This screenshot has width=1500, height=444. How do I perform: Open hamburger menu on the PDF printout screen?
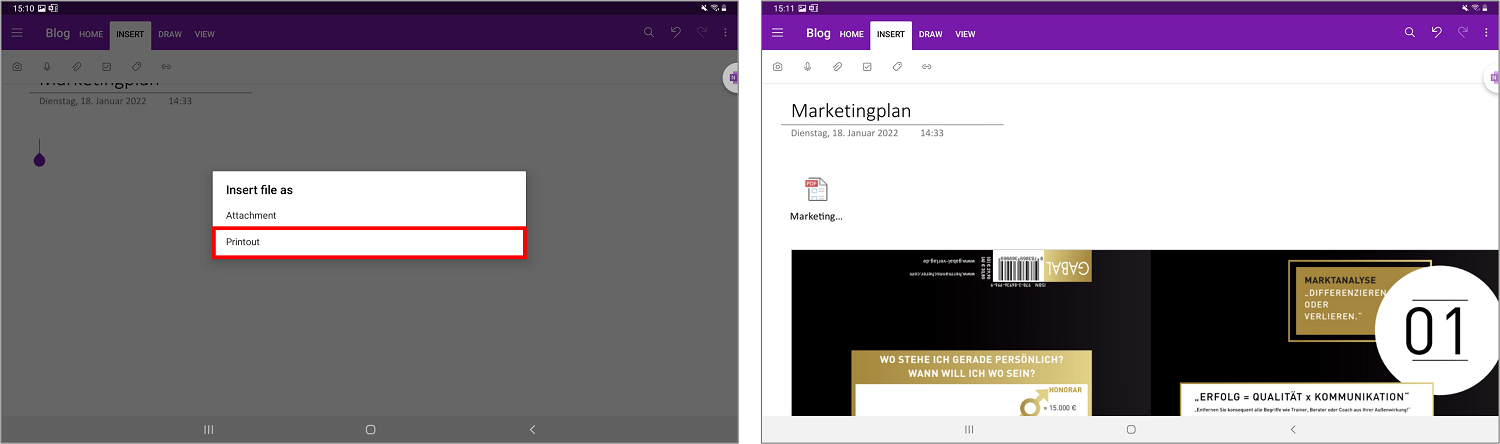[778, 33]
